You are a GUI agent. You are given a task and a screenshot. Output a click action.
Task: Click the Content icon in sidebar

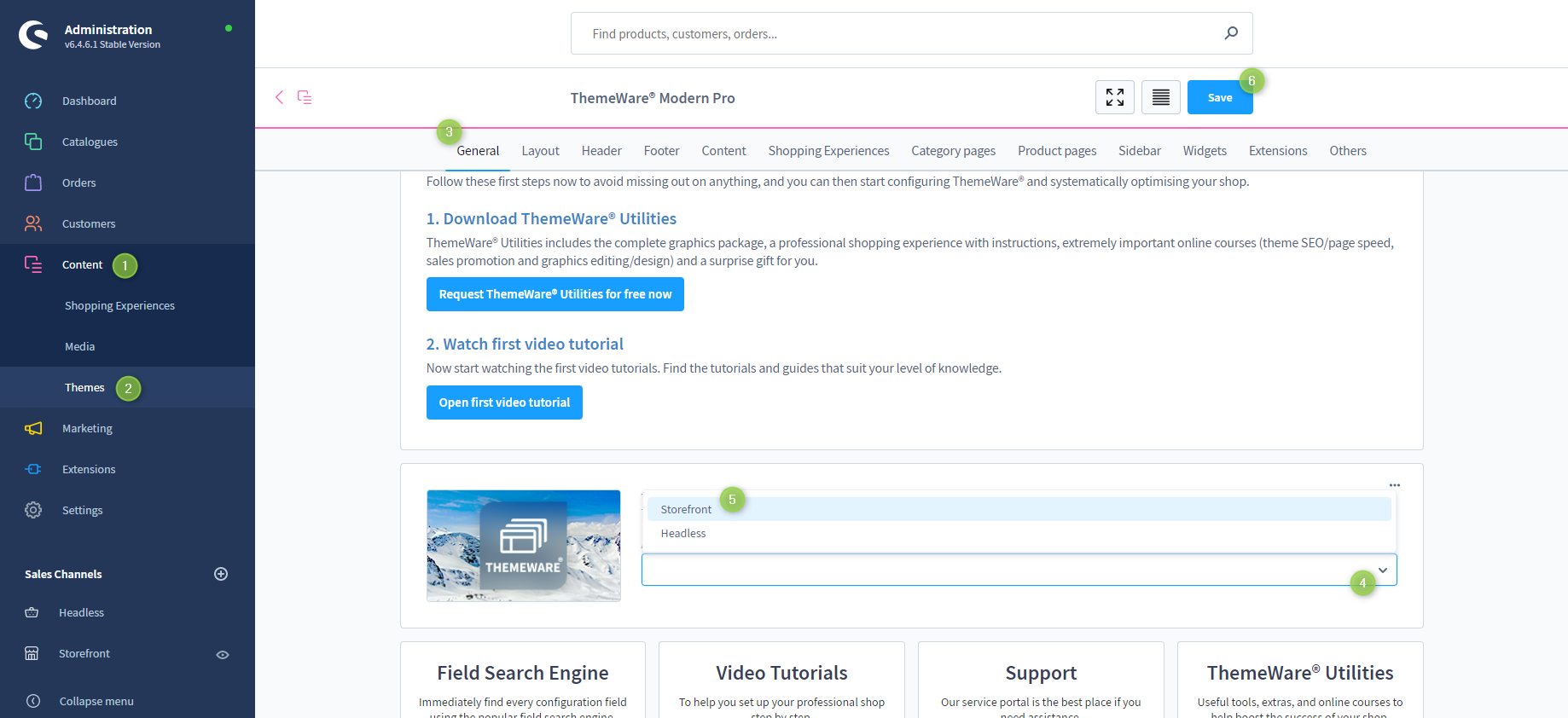(x=33, y=264)
